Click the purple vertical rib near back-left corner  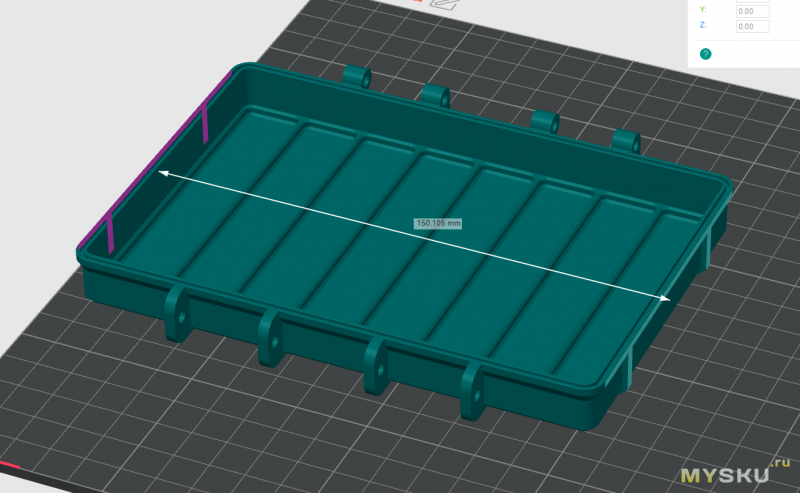[x=204, y=124]
